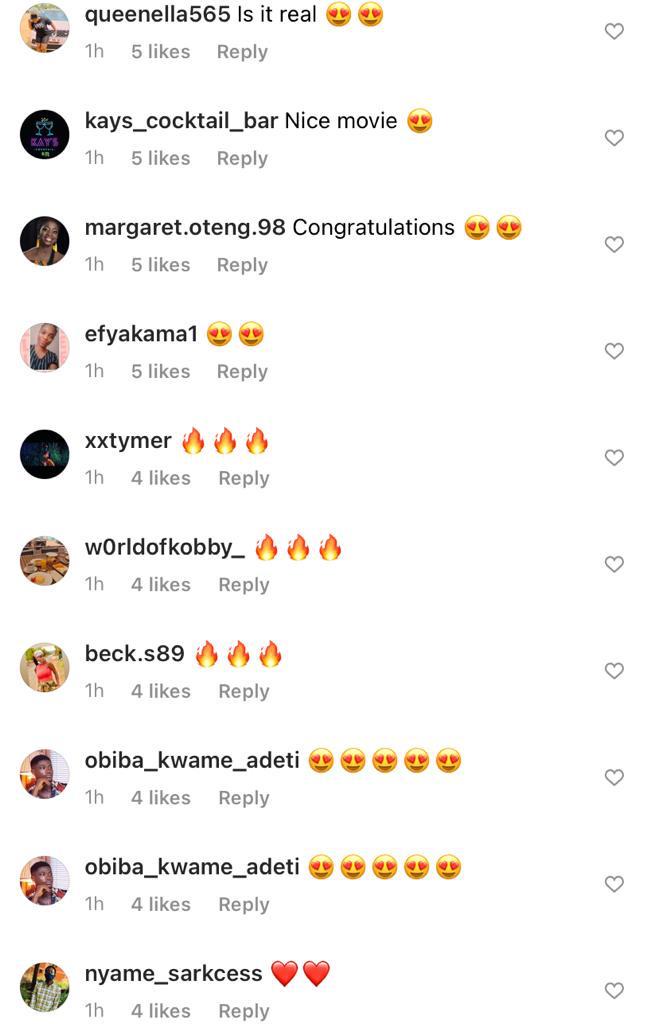Reply to kays_cocktail_bar's Nice movie comment
This screenshot has width=659, height=1024.
(242, 158)
